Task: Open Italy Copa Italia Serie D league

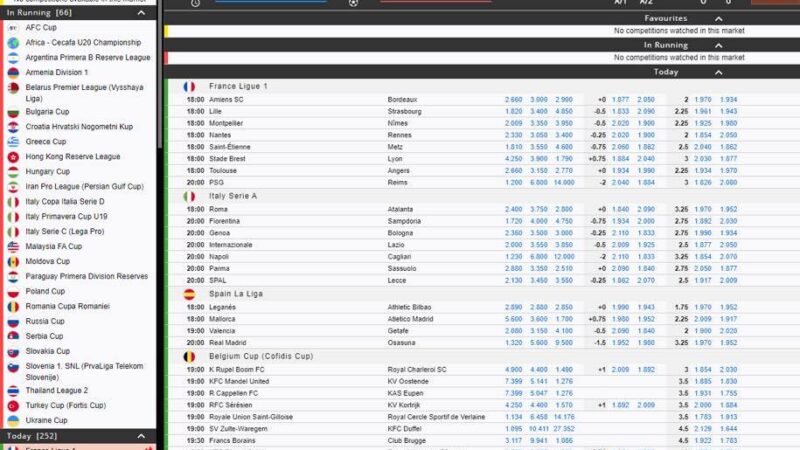Action: 65,202
